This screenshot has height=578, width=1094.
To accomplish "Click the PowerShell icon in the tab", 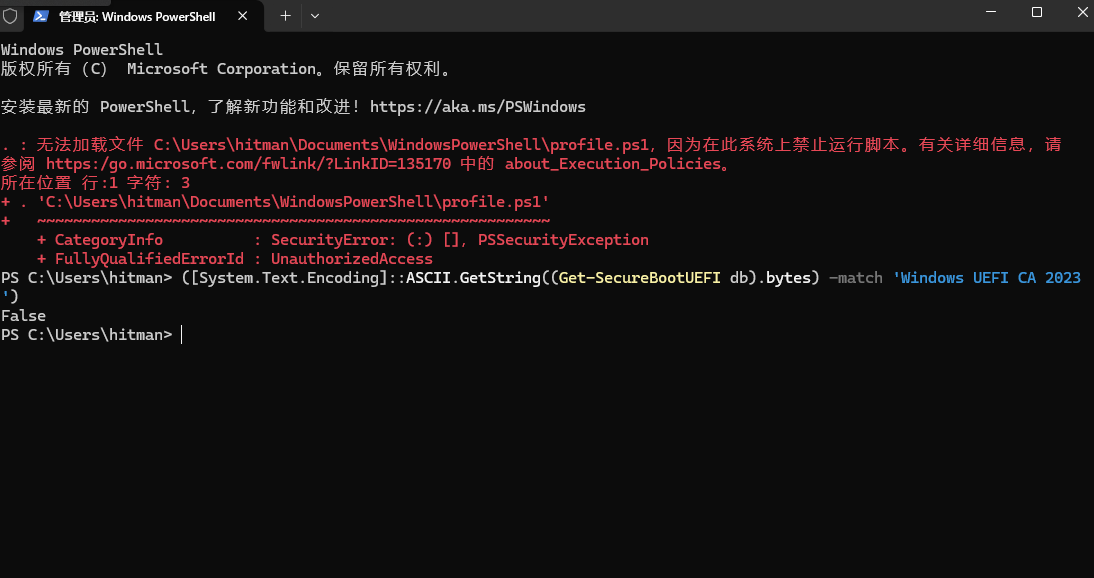I will [x=41, y=16].
